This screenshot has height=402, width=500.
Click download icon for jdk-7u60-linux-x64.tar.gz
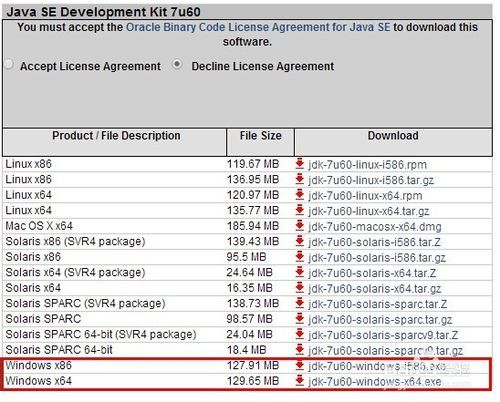(x=300, y=210)
